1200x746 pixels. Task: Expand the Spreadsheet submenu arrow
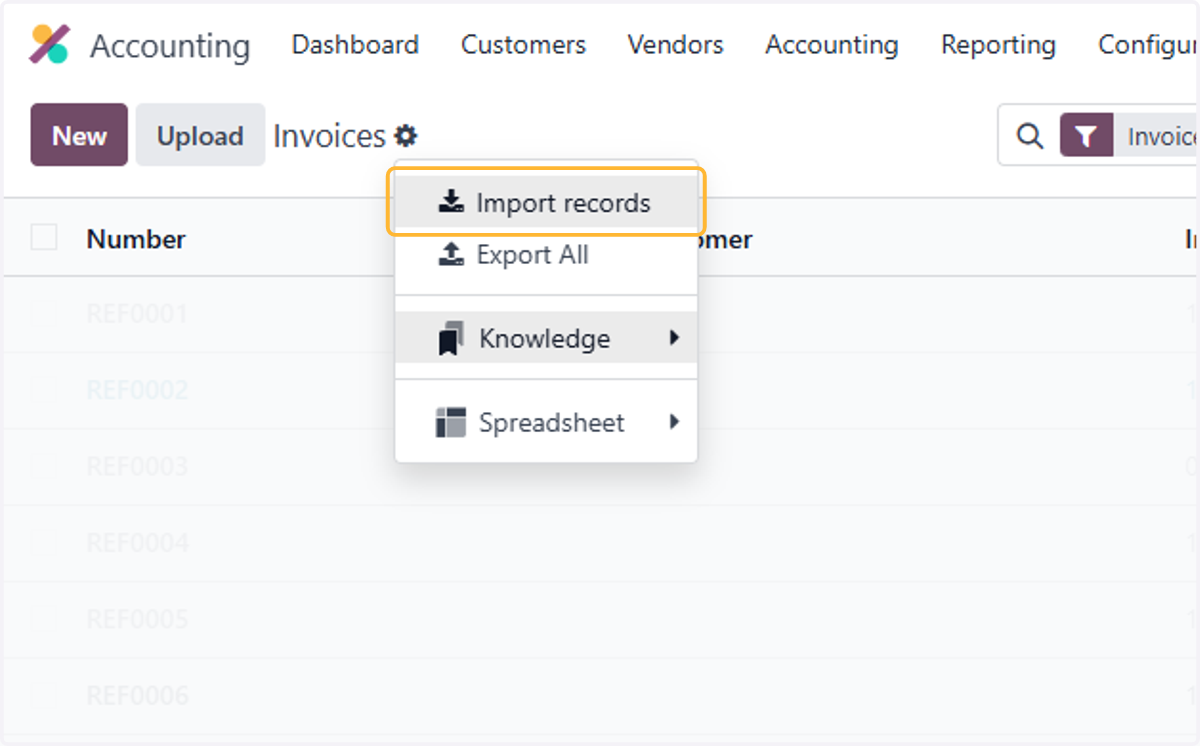point(674,422)
